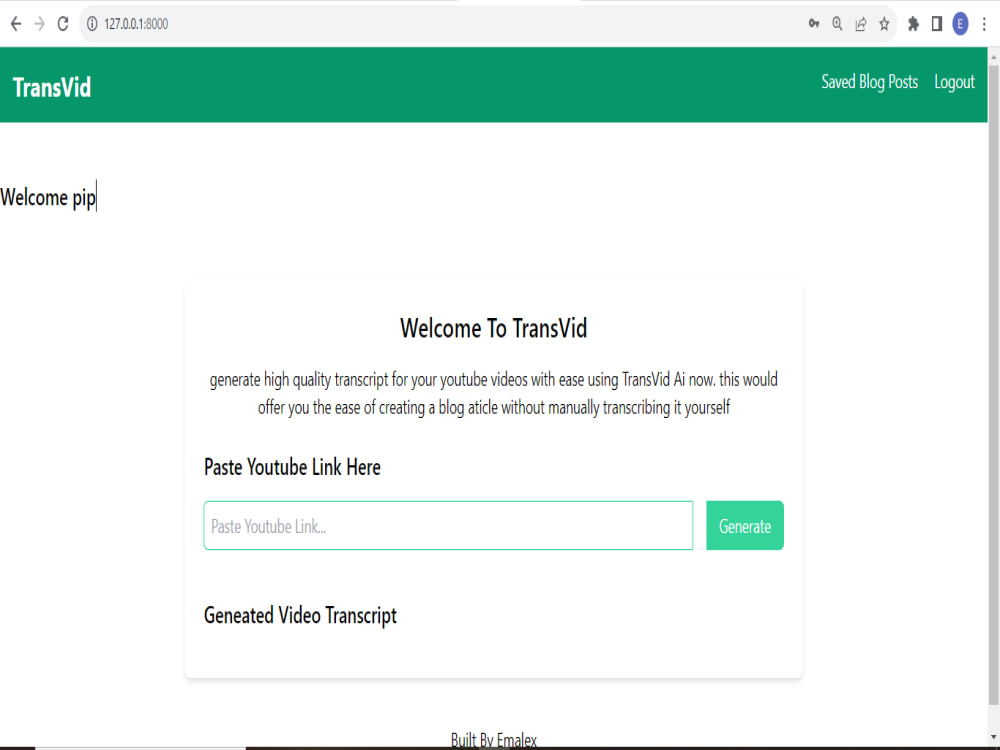Open the side panel icon
This screenshot has width=1000, height=750.
pos(936,23)
